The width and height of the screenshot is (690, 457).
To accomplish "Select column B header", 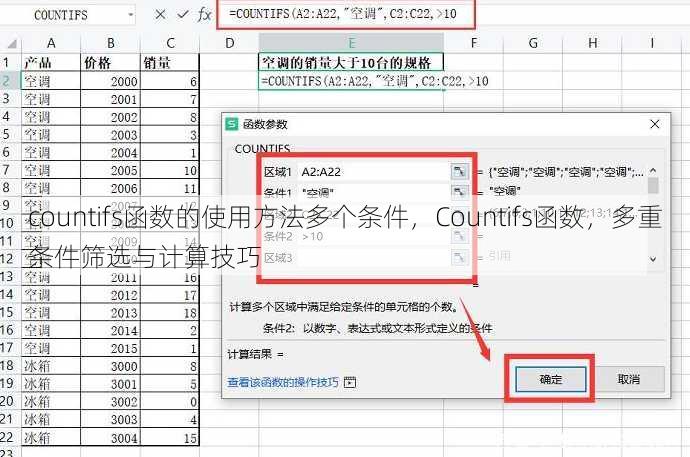I will click(x=110, y=43).
